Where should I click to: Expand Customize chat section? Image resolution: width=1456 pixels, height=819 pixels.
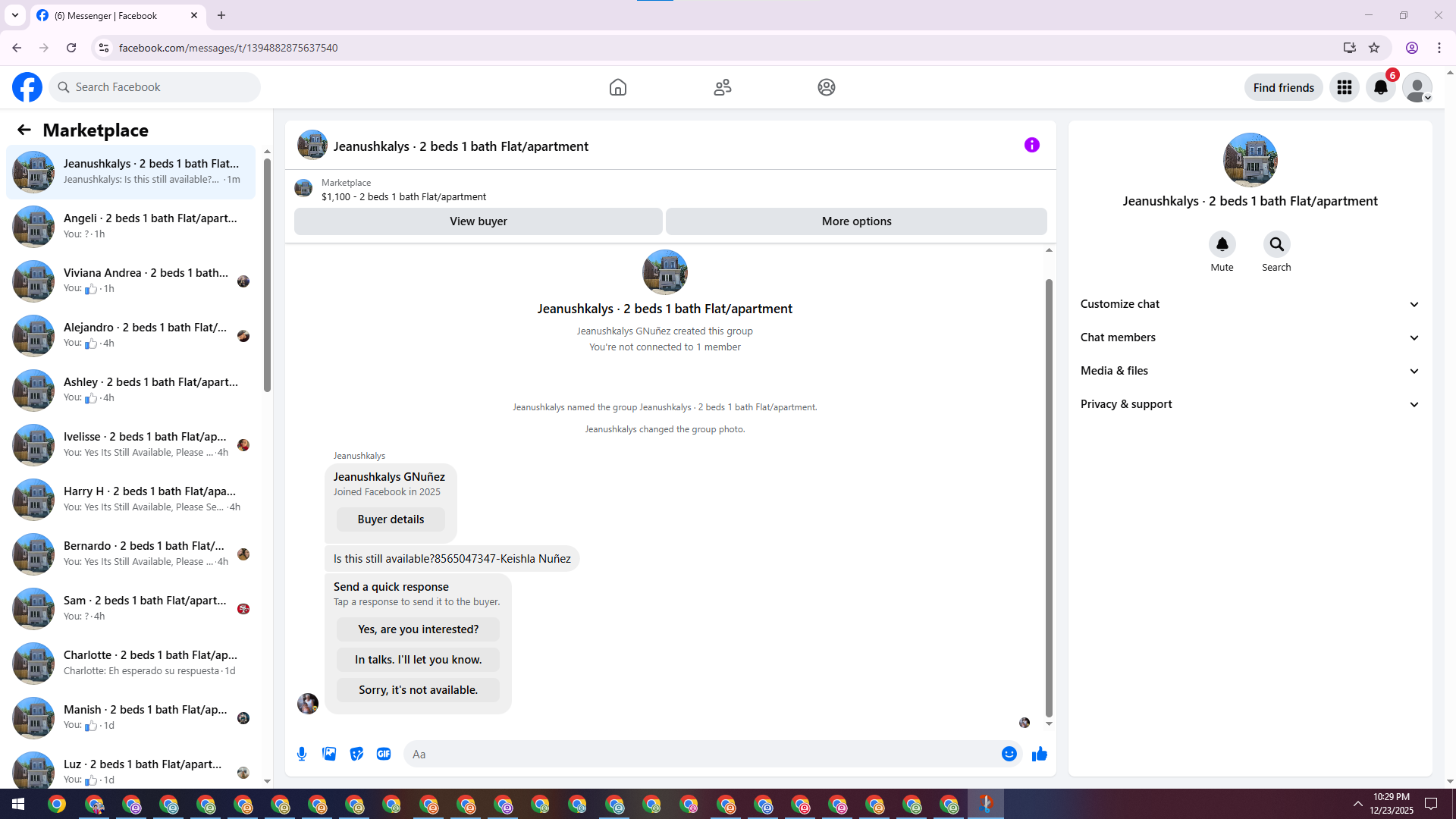(1250, 304)
